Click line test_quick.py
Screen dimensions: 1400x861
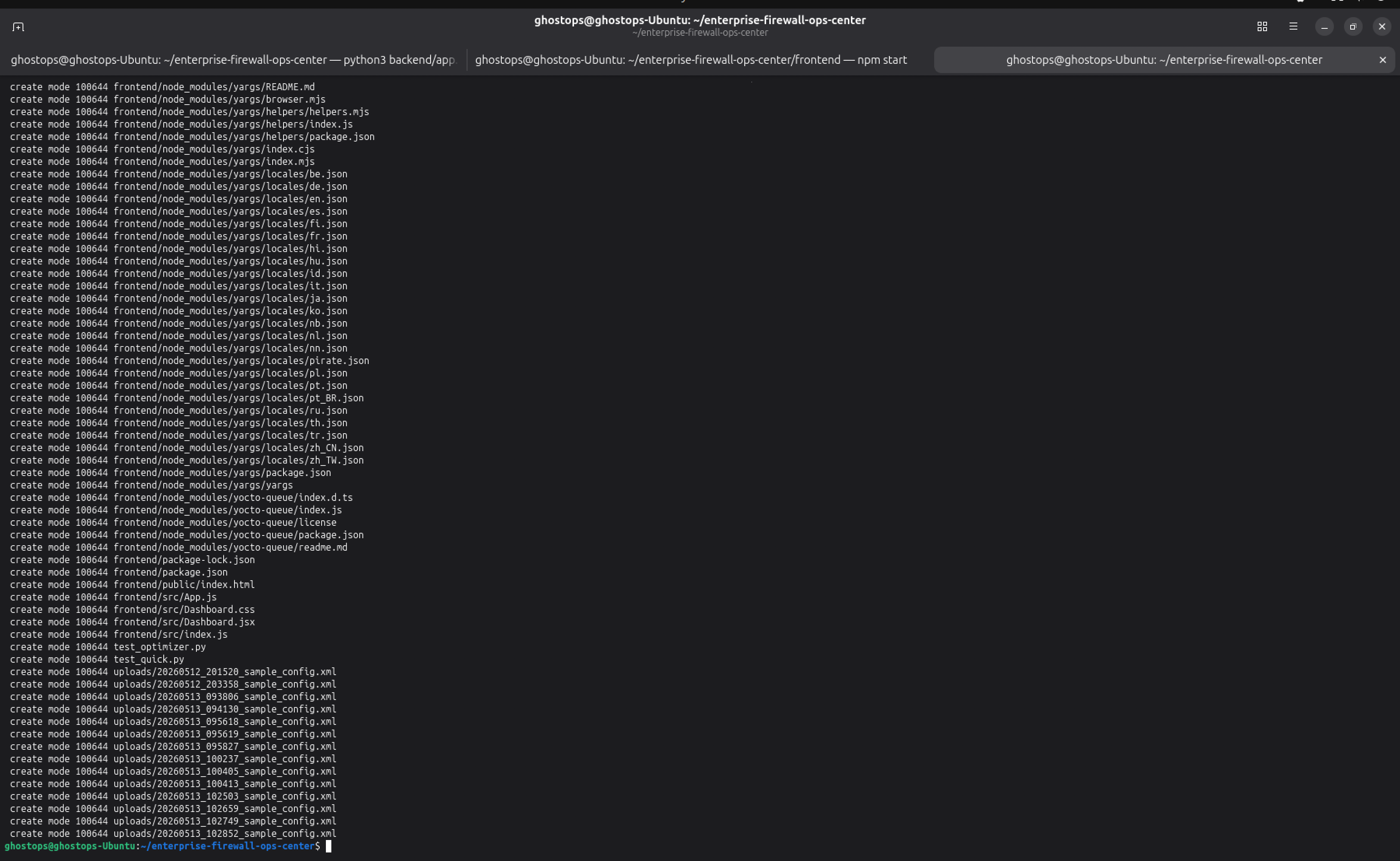point(97,660)
